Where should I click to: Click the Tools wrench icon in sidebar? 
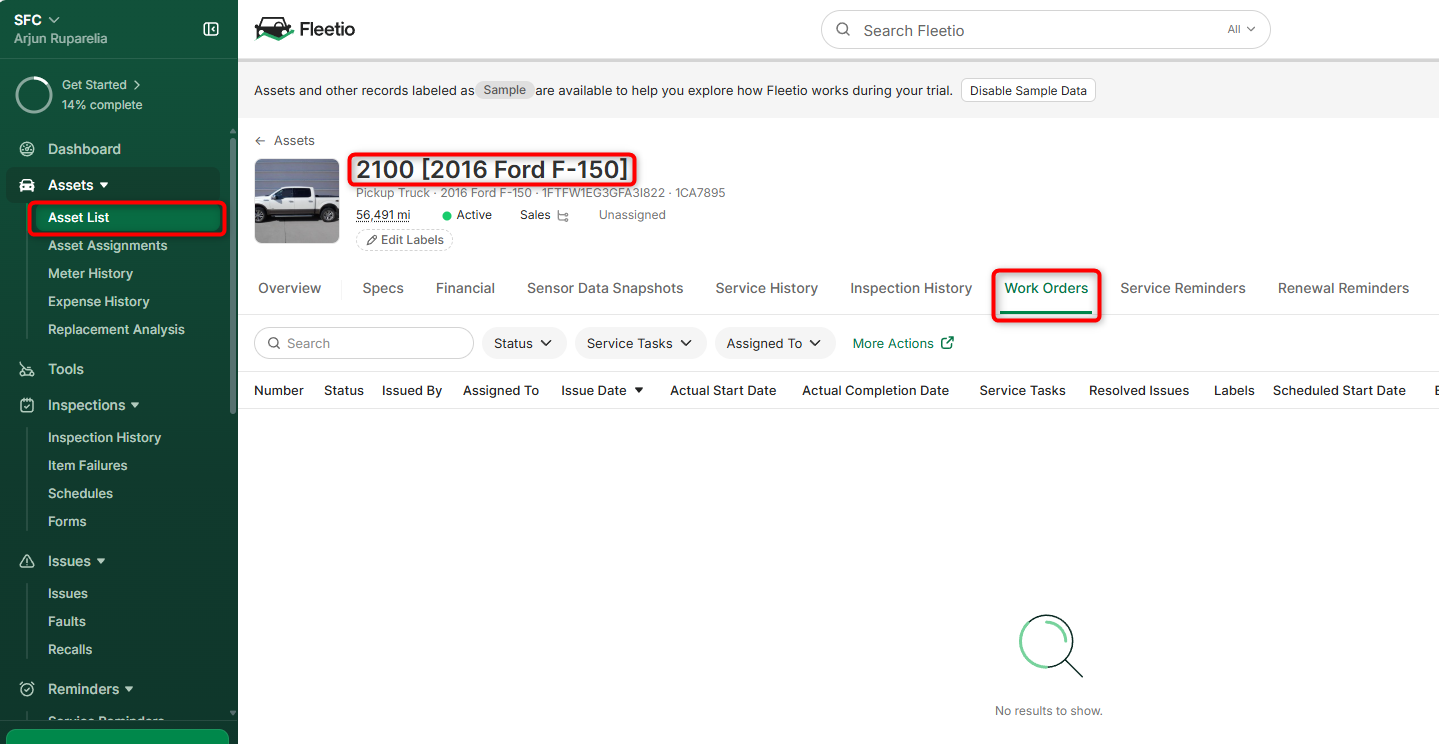pyautogui.click(x=27, y=369)
